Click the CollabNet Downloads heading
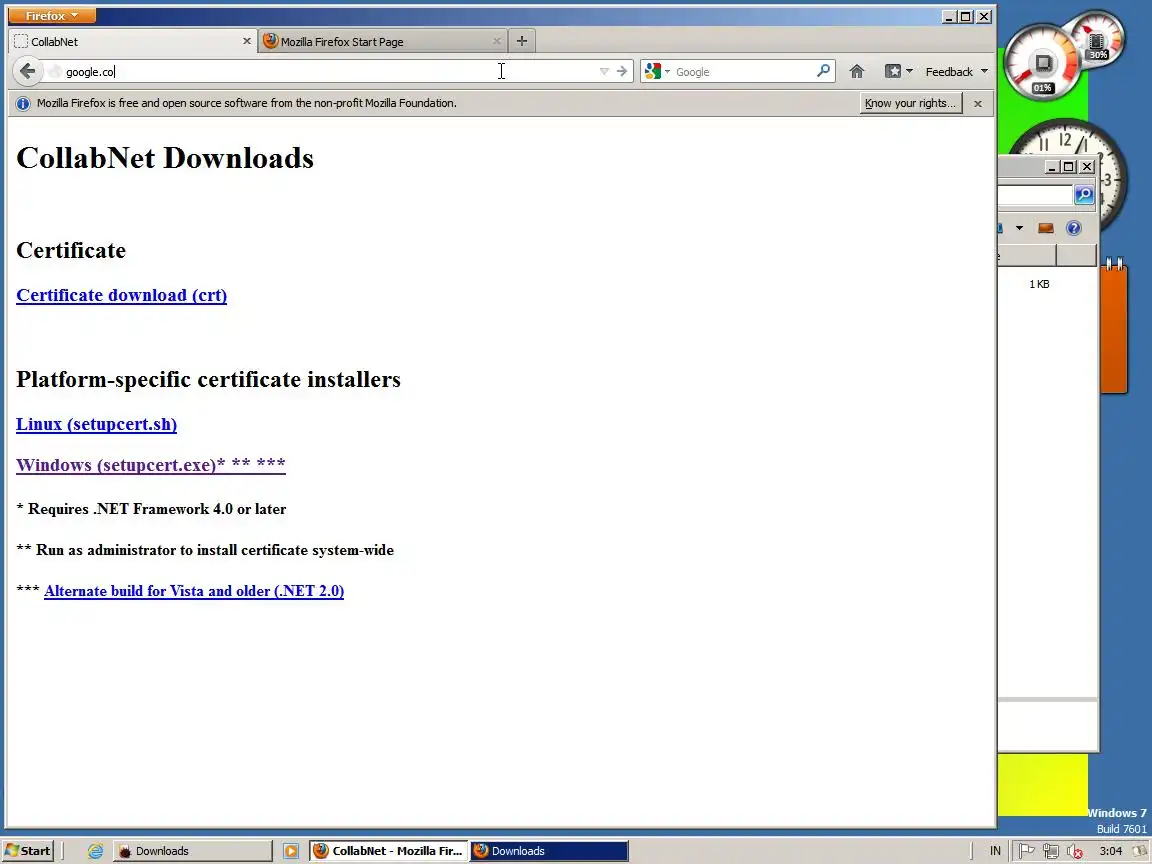 tap(165, 158)
